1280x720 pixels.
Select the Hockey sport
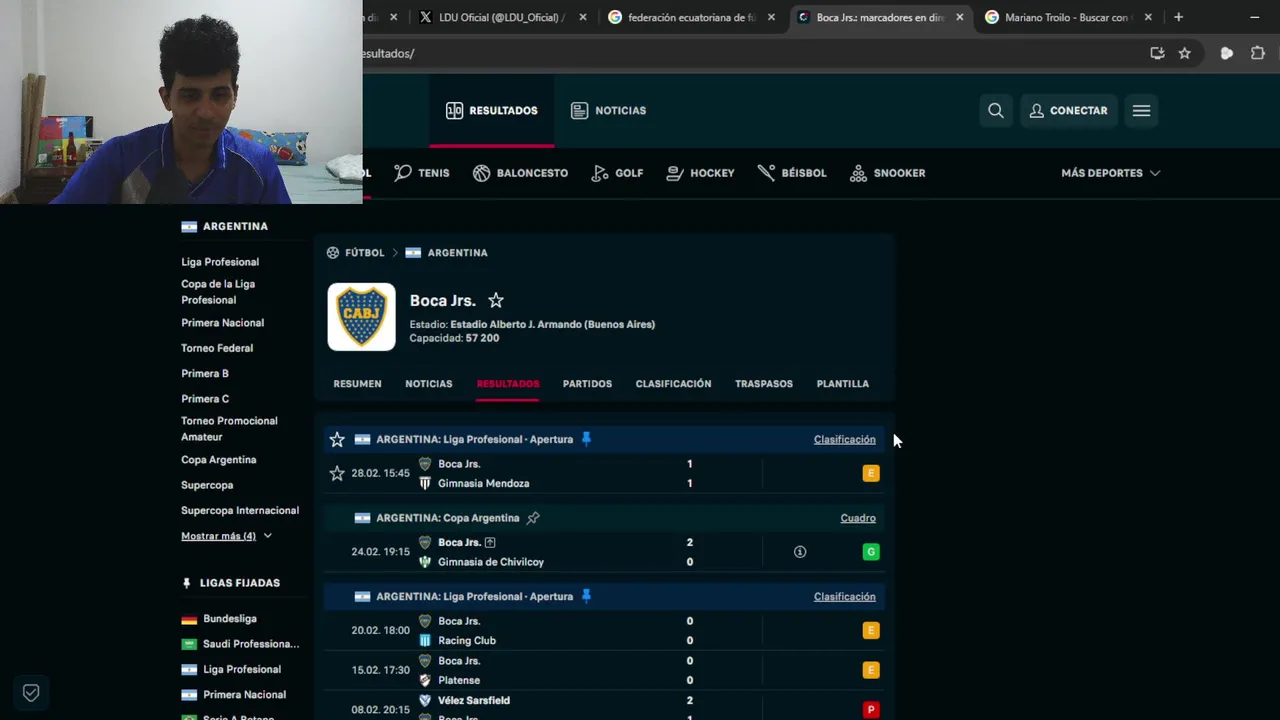point(700,173)
